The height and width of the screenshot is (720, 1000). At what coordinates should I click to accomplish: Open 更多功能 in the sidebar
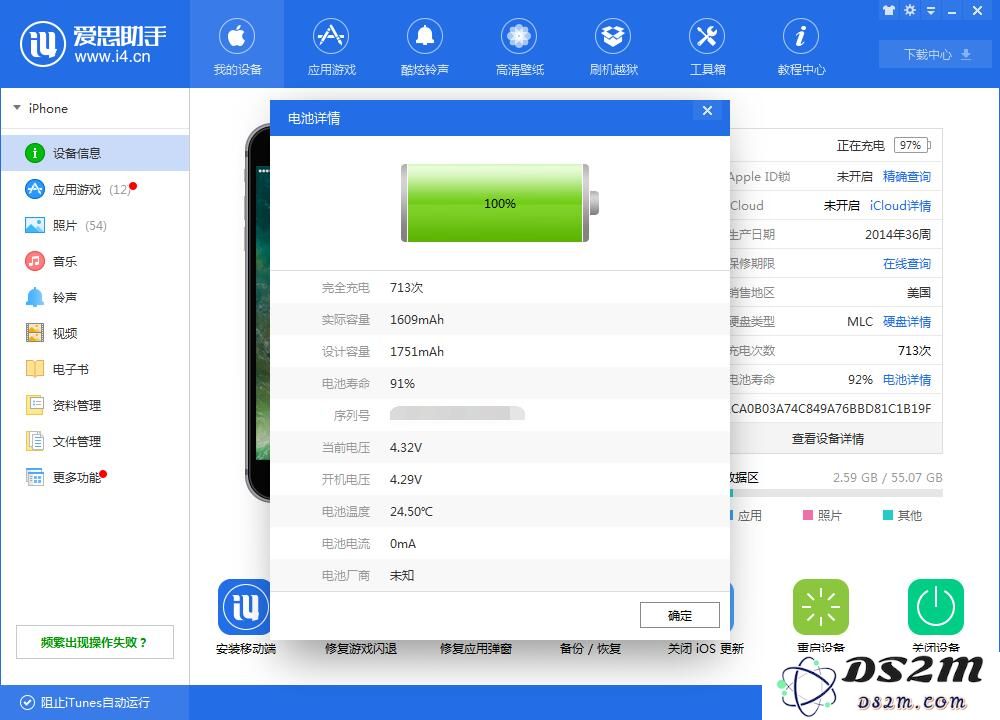click(x=95, y=478)
